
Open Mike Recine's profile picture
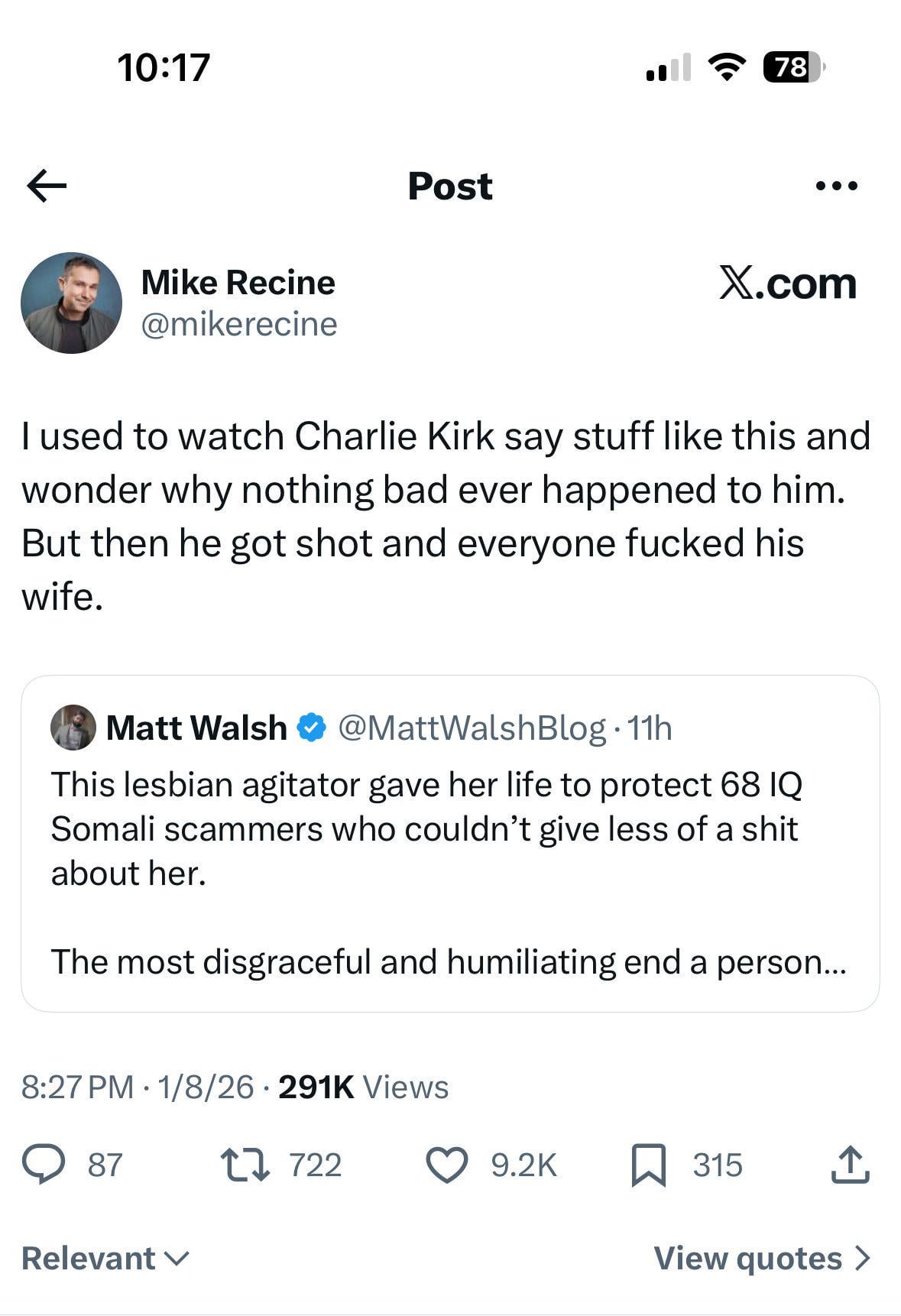click(71, 303)
